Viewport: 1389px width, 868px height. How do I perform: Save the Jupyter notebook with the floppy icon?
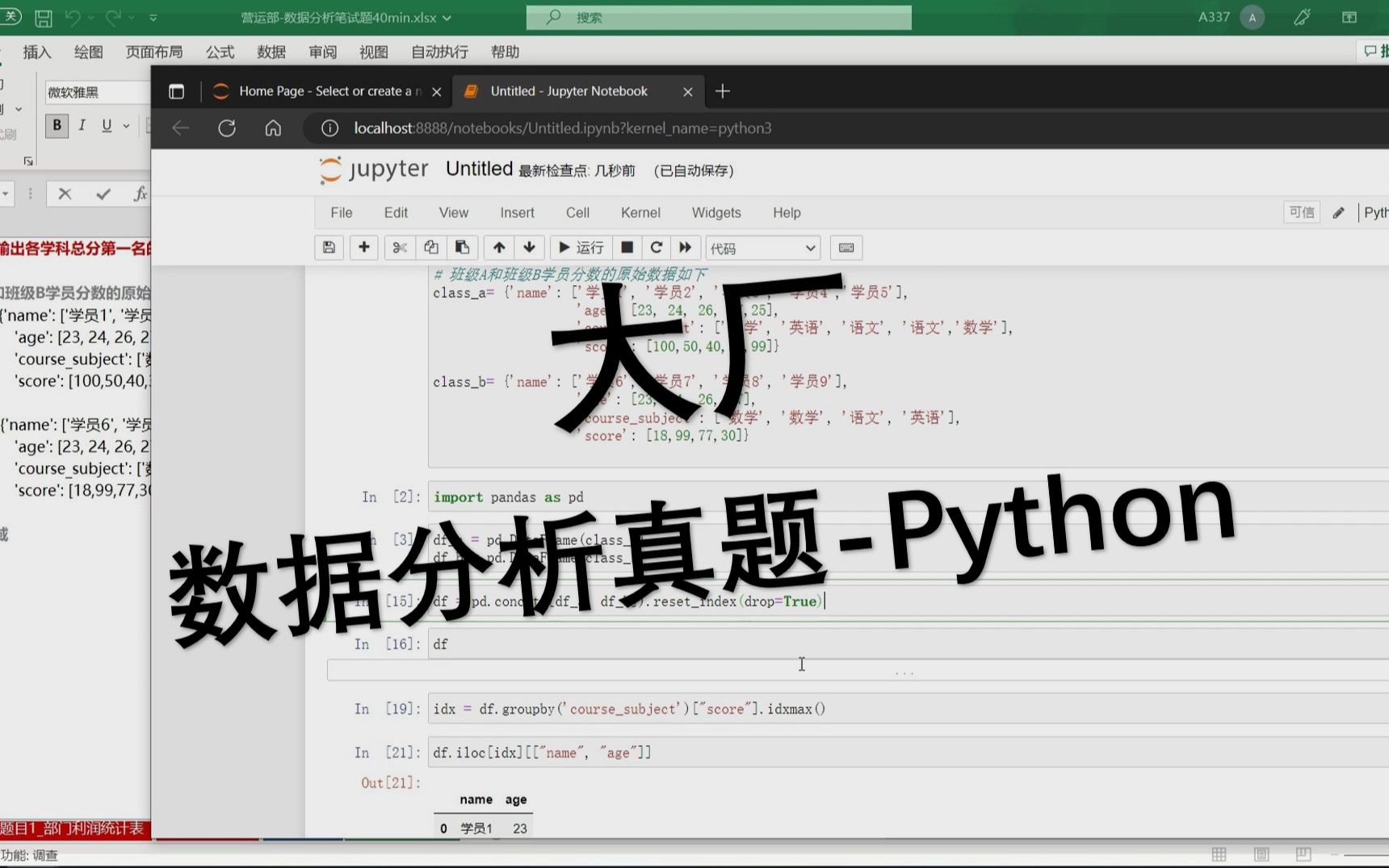[x=329, y=248]
